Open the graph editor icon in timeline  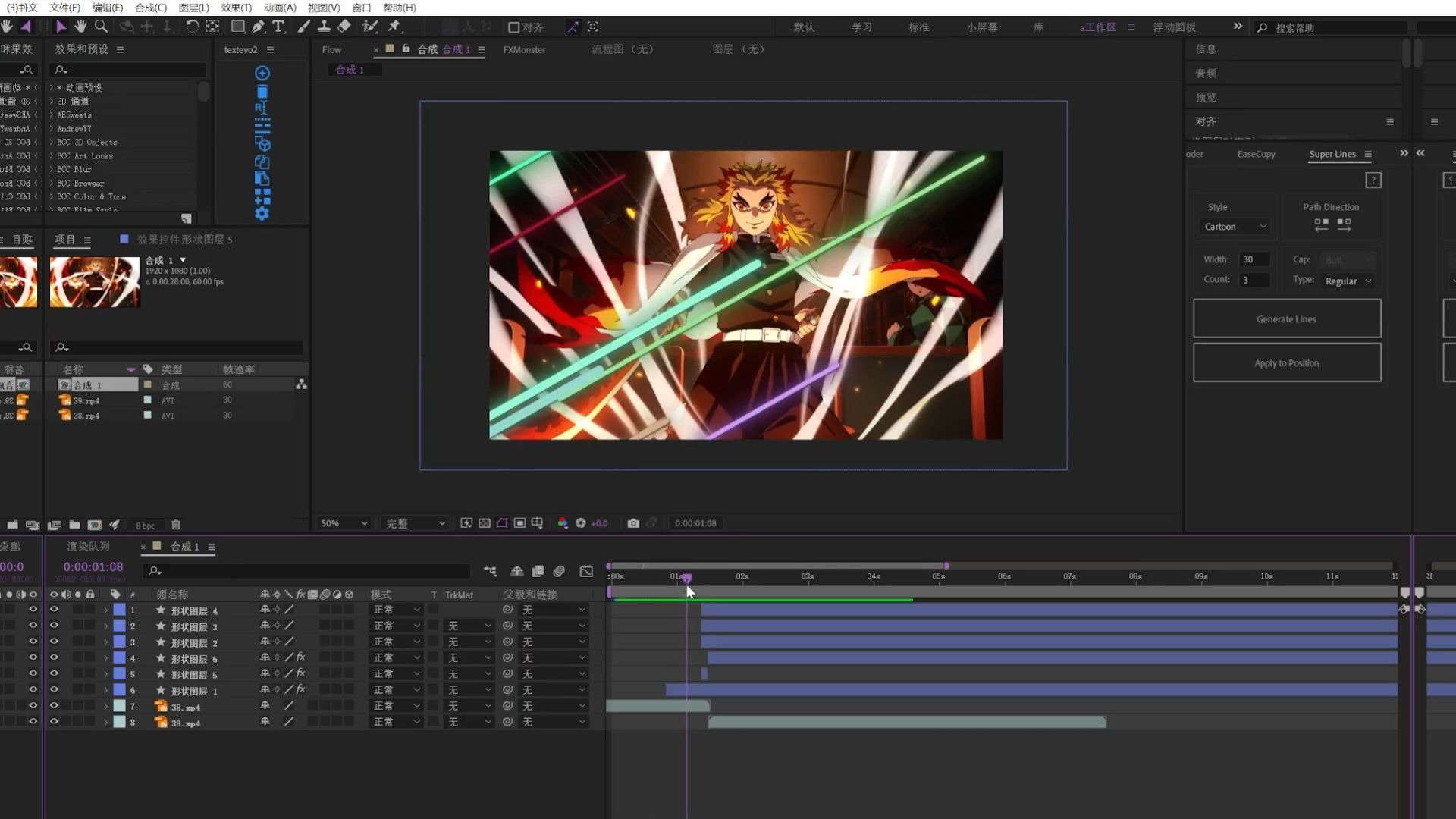tap(586, 571)
